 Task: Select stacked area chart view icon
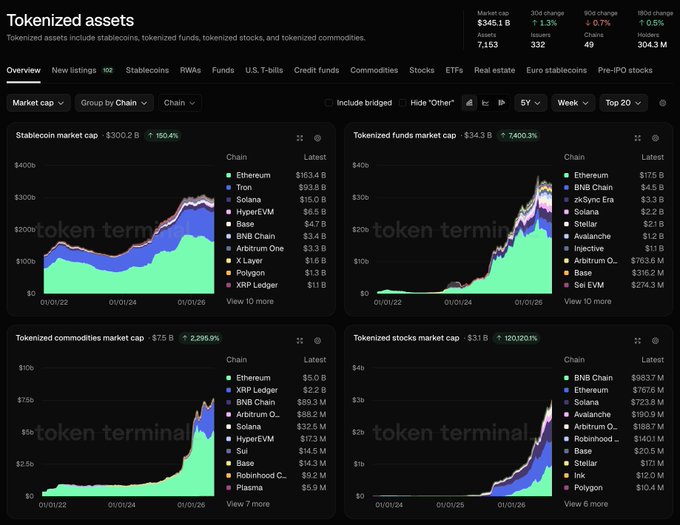469,103
